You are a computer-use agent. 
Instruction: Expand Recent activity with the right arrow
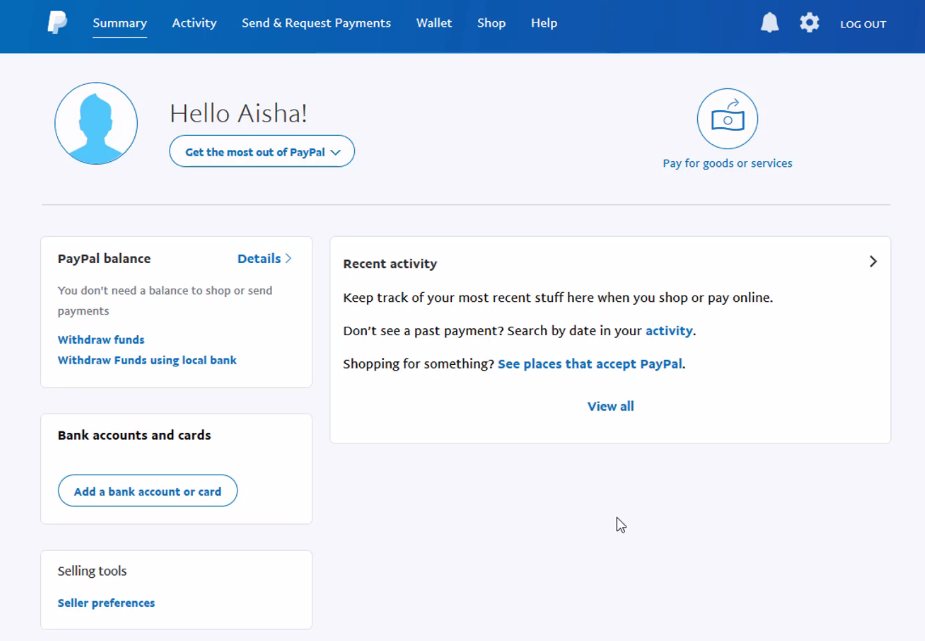click(x=872, y=262)
